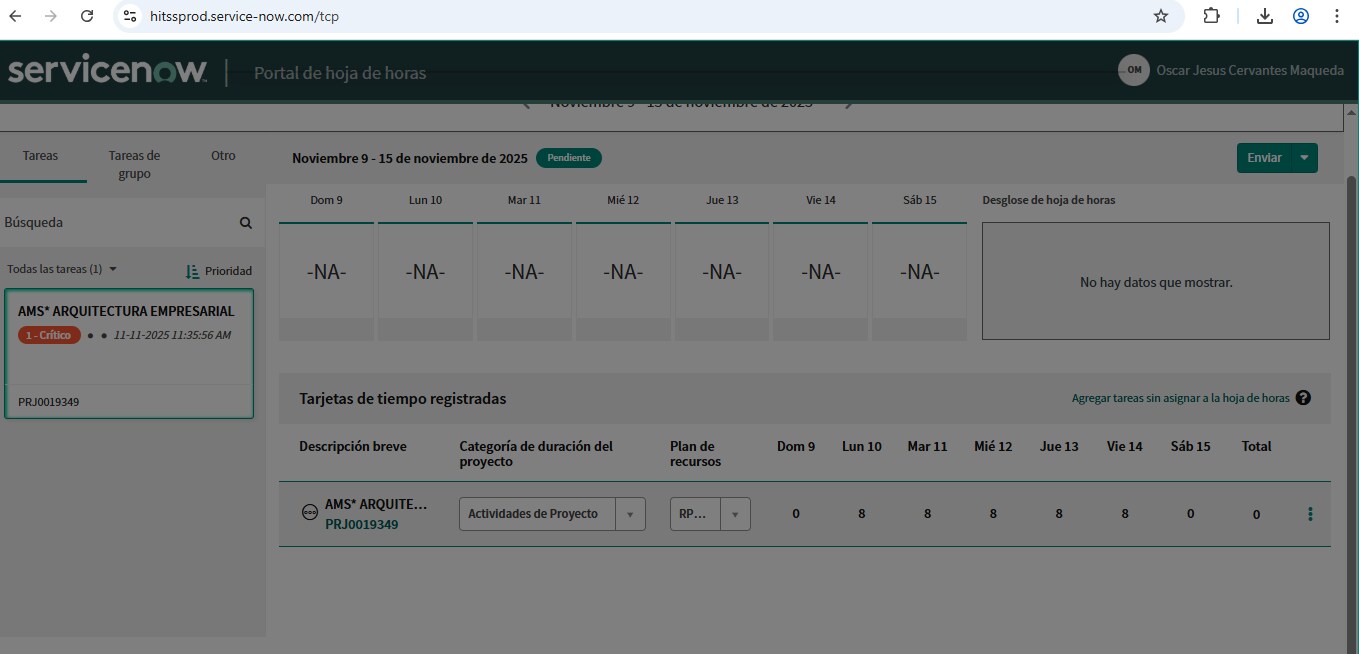This screenshot has width=1359, height=654.
Task: Open the help icon beside Agregar tareas
Action: tap(1303, 397)
